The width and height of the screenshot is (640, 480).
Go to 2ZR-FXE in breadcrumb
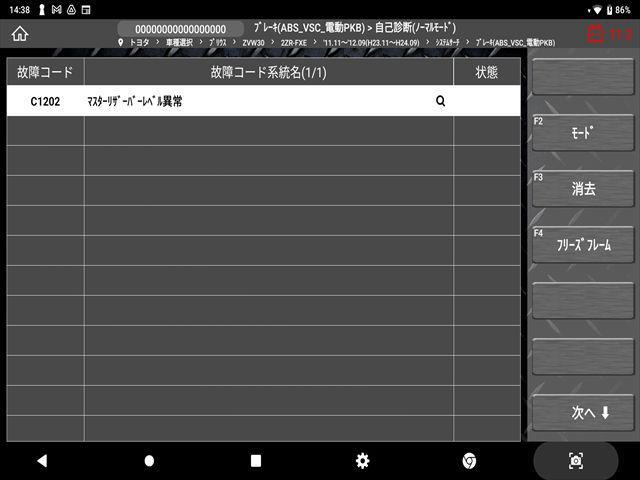click(x=293, y=42)
